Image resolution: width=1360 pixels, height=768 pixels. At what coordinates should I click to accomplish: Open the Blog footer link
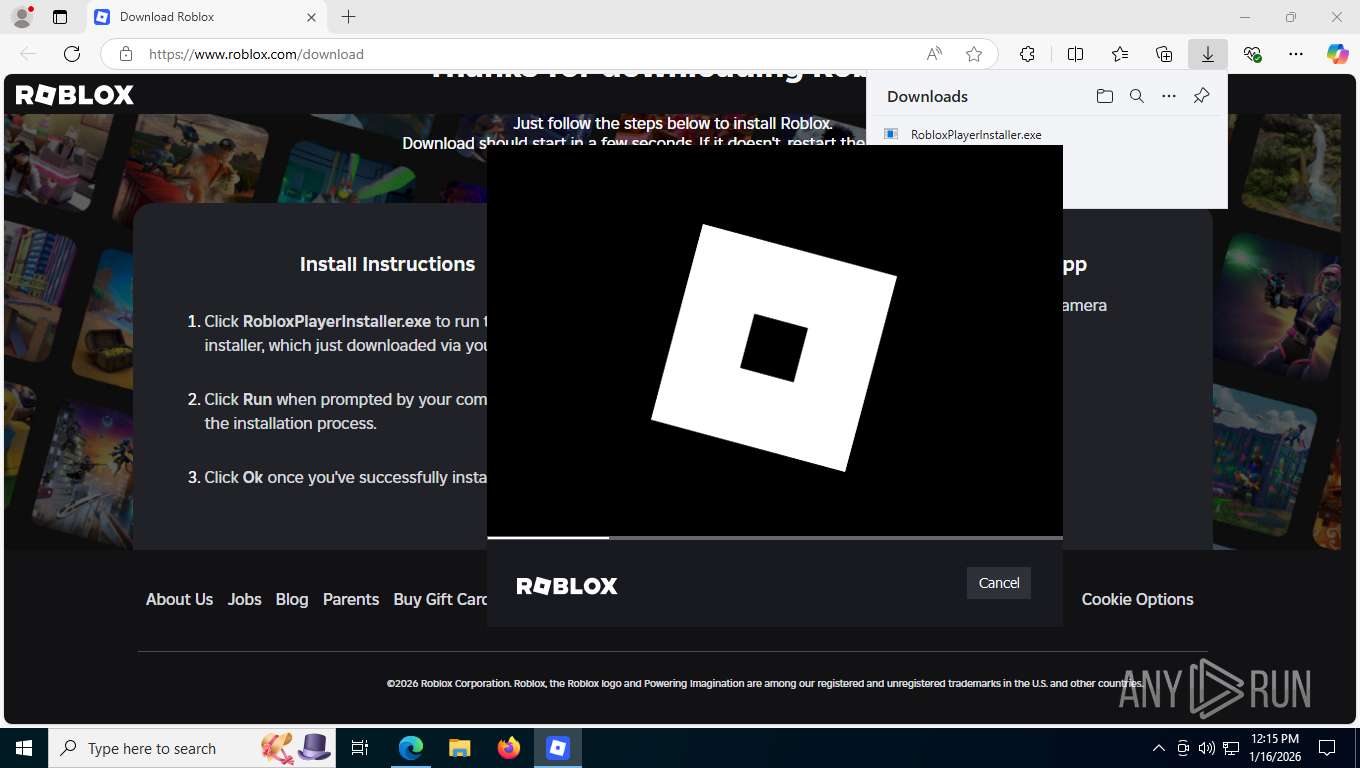(292, 599)
